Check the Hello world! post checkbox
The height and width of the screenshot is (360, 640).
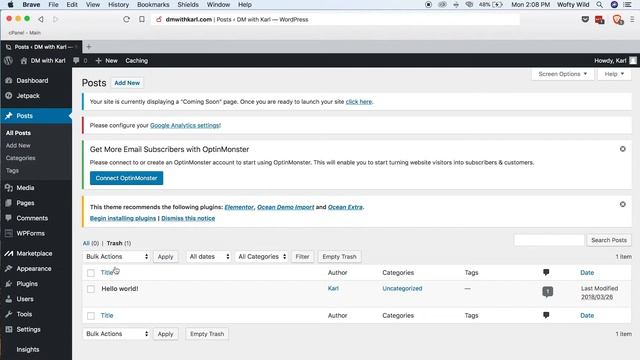(91, 289)
